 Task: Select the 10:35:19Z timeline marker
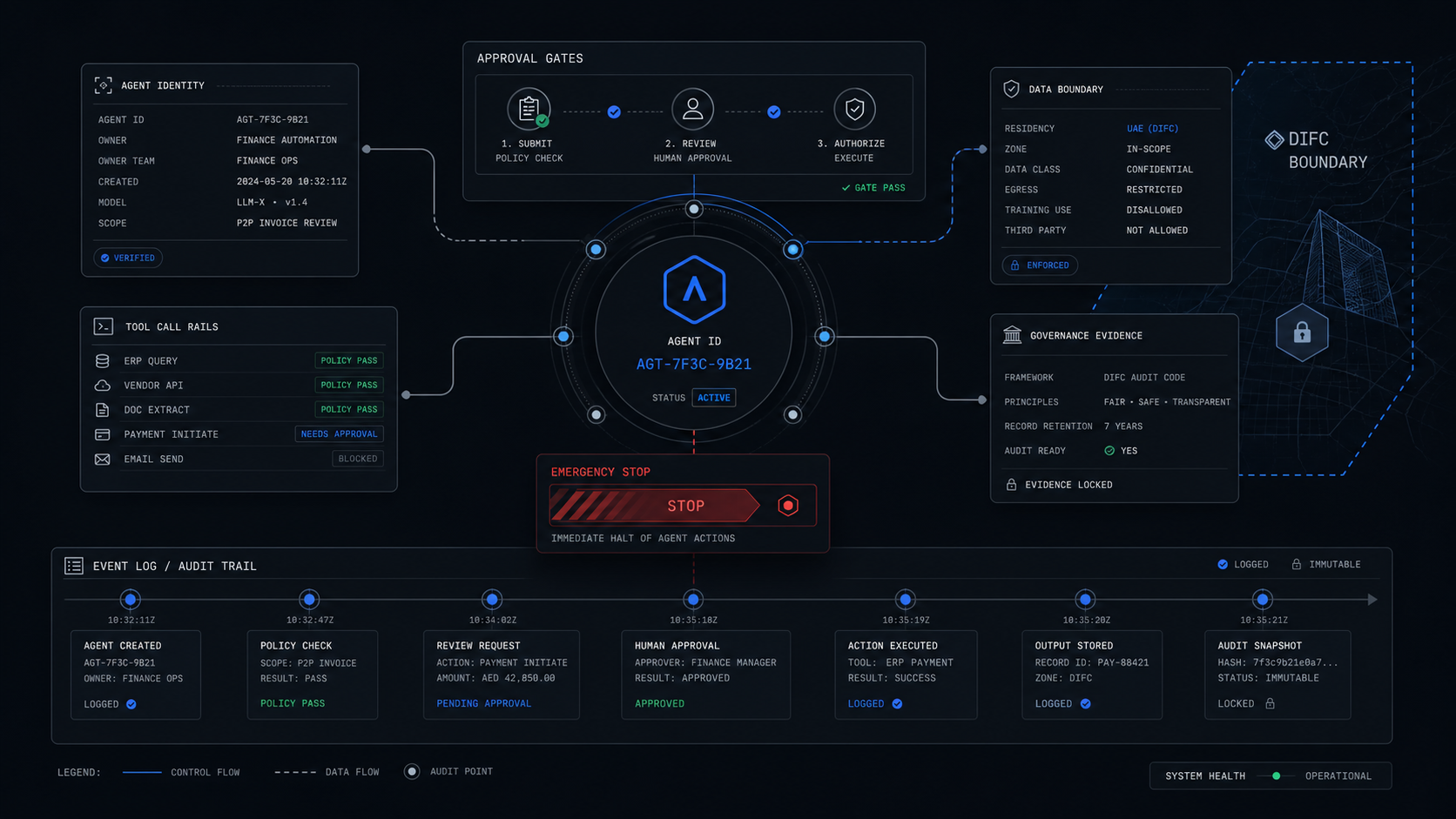pyautogui.click(x=906, y=599)
